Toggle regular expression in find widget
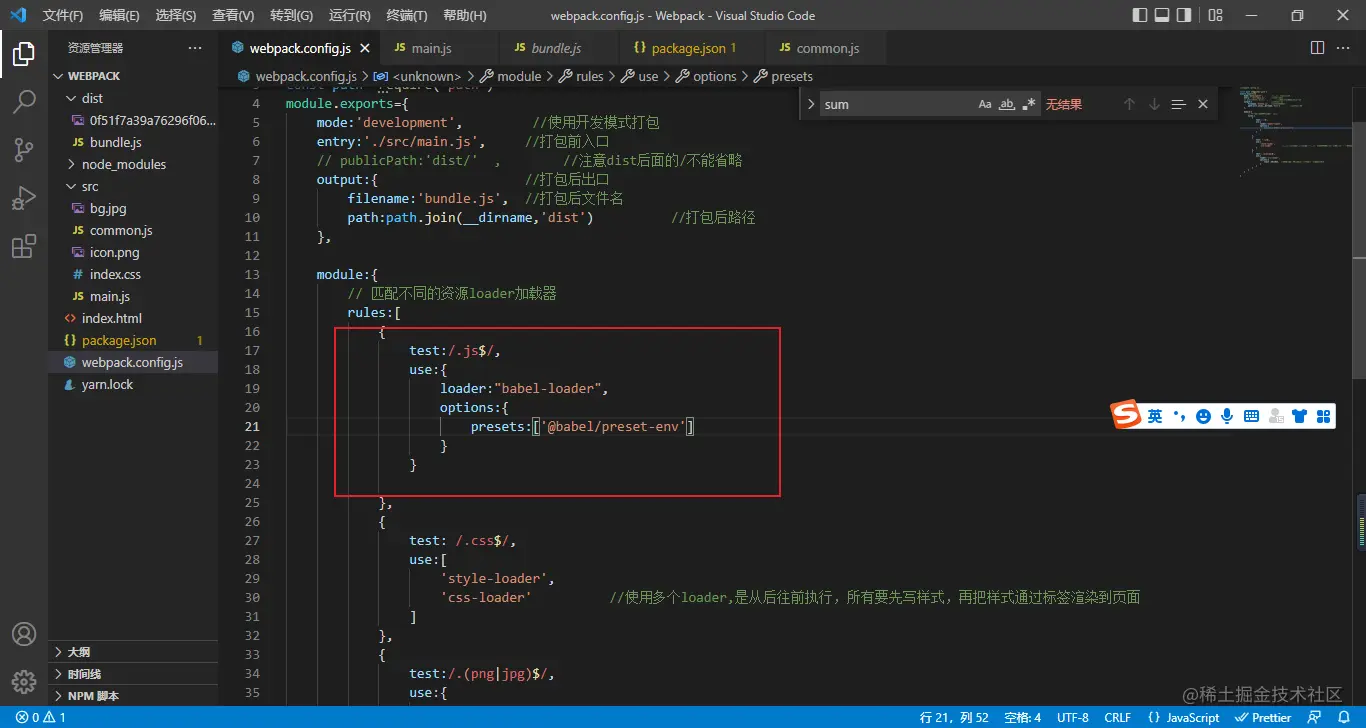 pyautogui.click(x=1029, y=104)
